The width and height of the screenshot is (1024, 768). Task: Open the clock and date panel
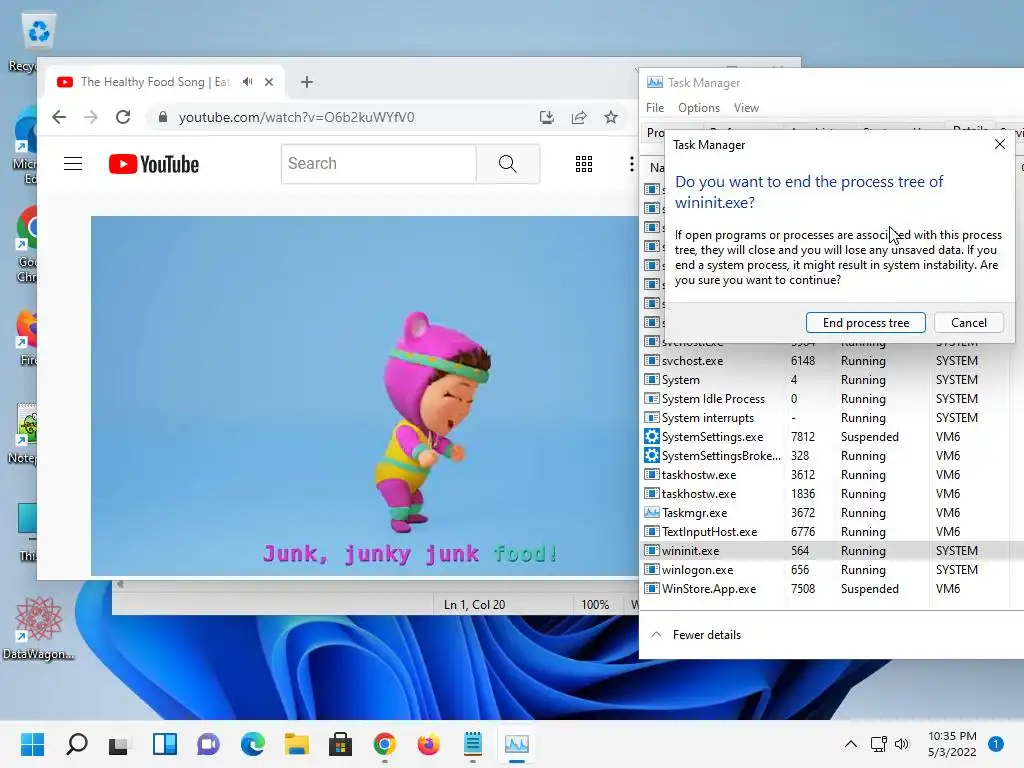952,744
